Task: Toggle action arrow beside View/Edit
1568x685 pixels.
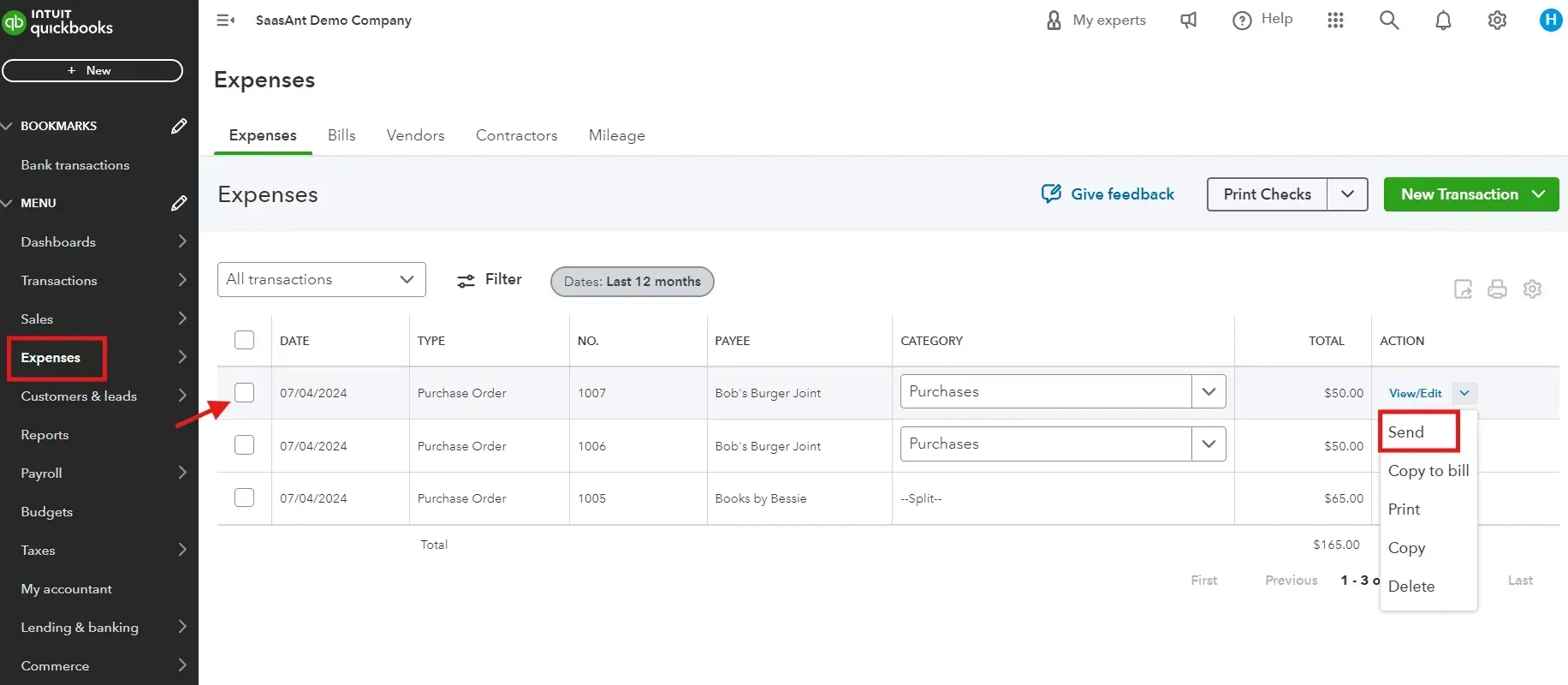Action: tap(1464, 393)
